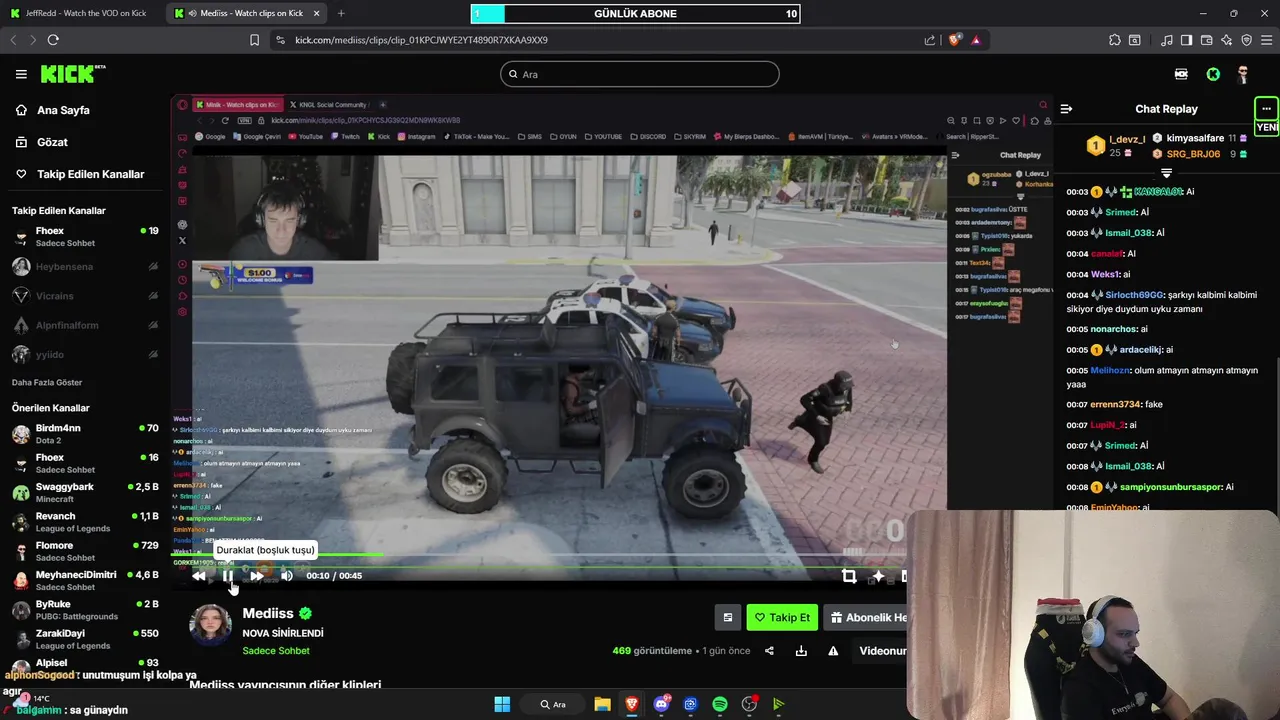
Task: Open Revanch League of Legends channel
Action: click(x=85, y=522)
